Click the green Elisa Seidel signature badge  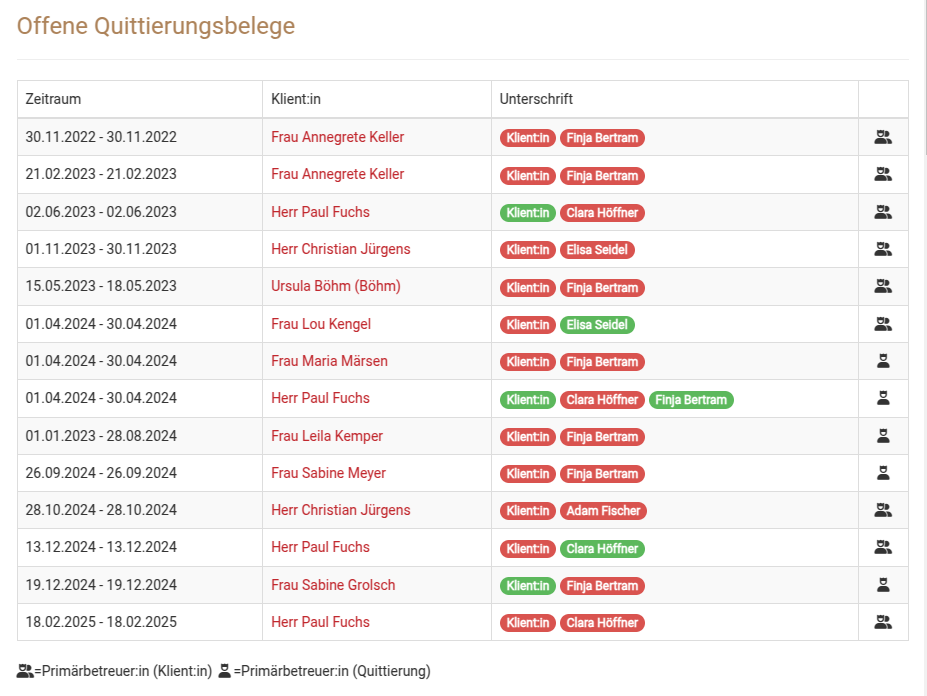pos(597,325)
